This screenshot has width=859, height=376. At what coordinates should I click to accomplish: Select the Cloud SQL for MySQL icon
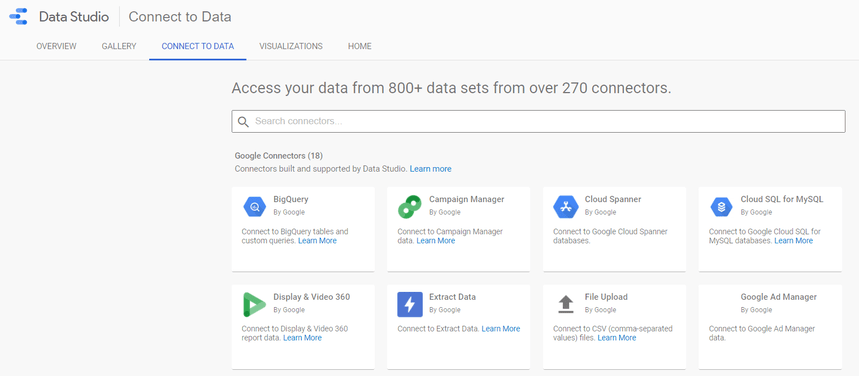[x=721, y=207]
